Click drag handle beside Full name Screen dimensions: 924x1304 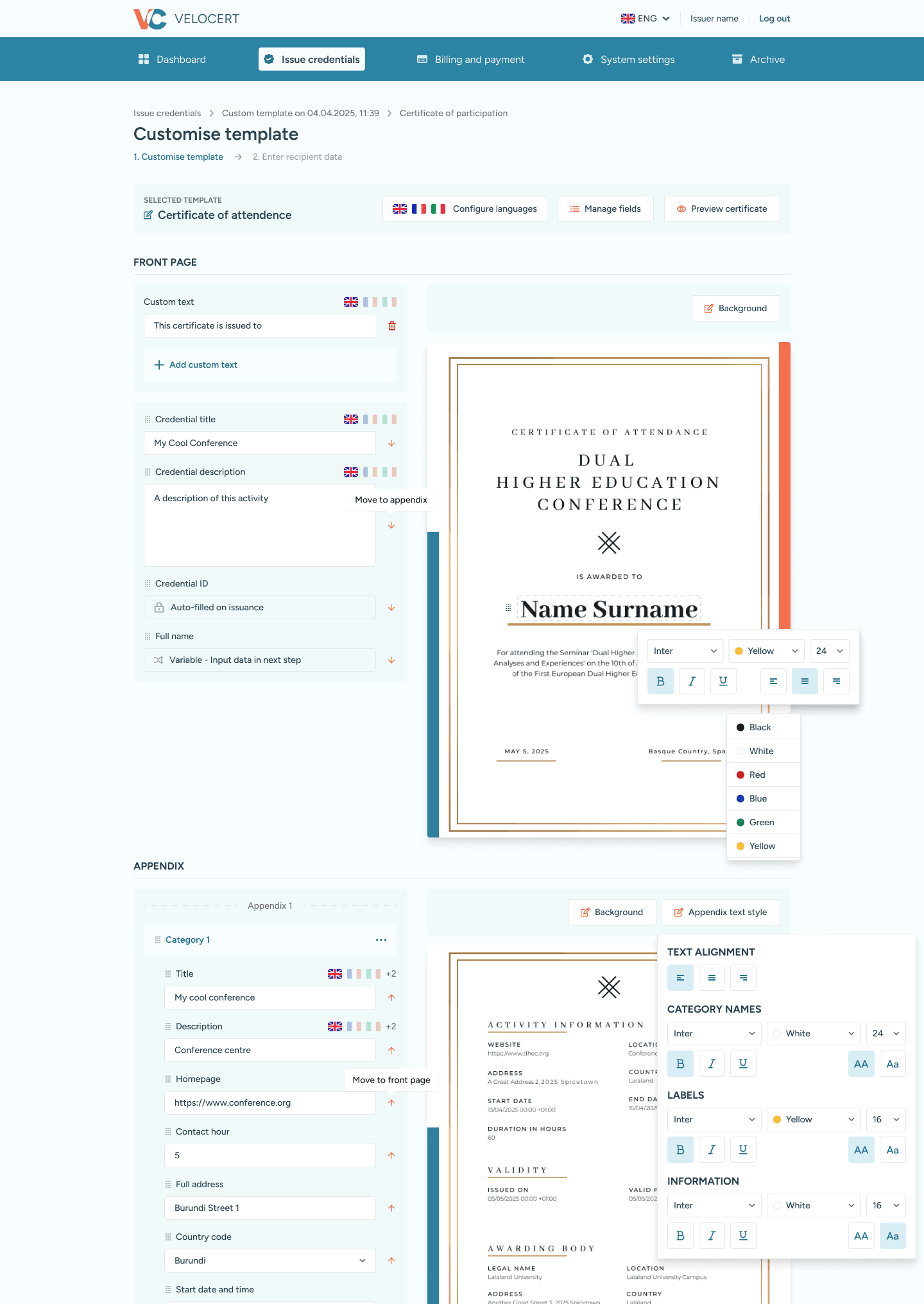pyautogui.click(x=148, y=636)
